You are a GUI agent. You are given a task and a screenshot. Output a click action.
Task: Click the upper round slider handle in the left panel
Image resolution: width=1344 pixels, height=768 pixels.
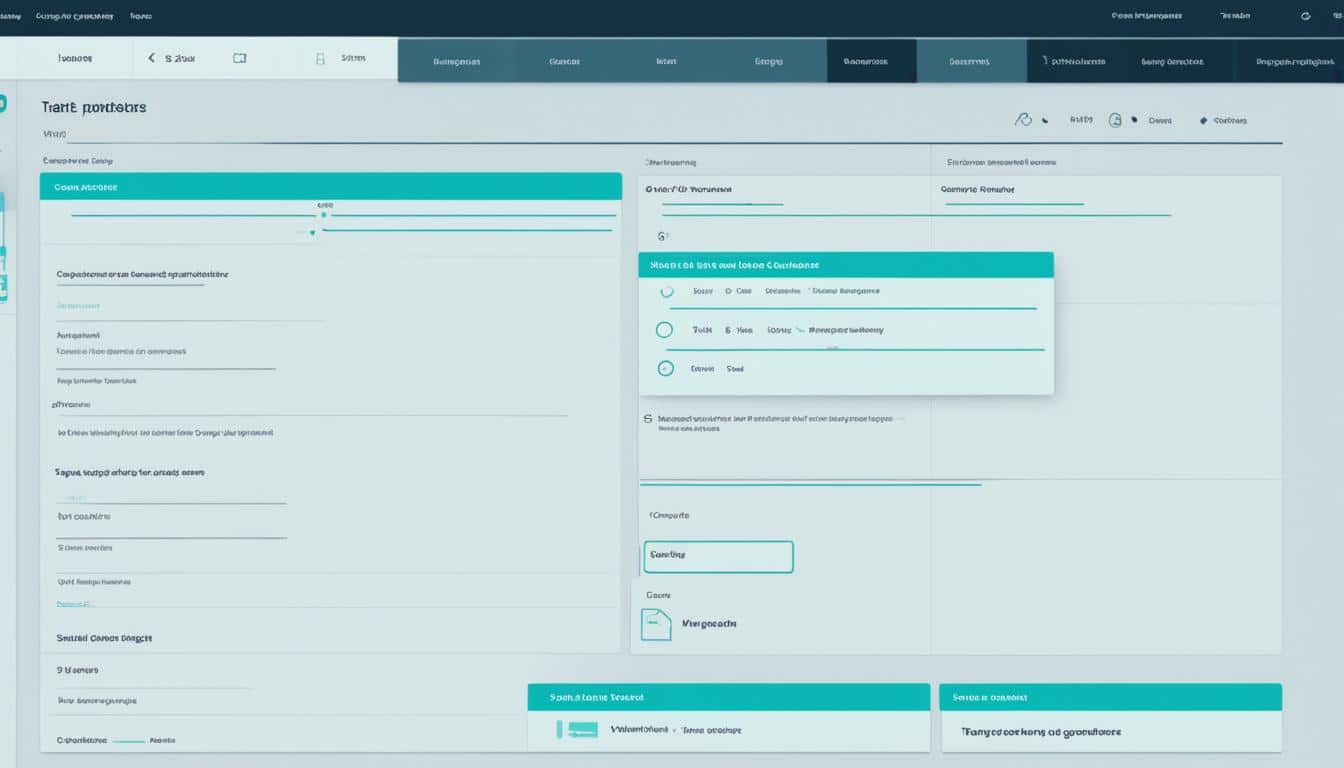point(323,215)
